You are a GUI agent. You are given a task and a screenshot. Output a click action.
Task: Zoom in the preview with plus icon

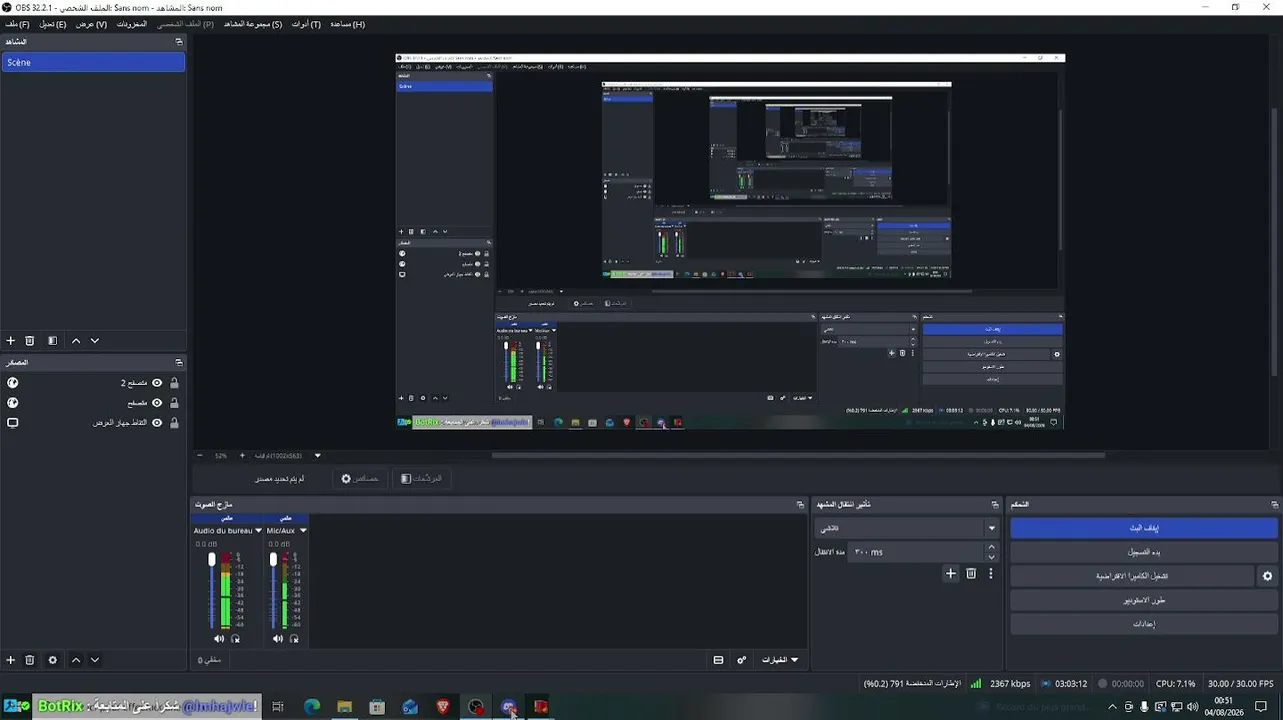[x=242, y=456]
